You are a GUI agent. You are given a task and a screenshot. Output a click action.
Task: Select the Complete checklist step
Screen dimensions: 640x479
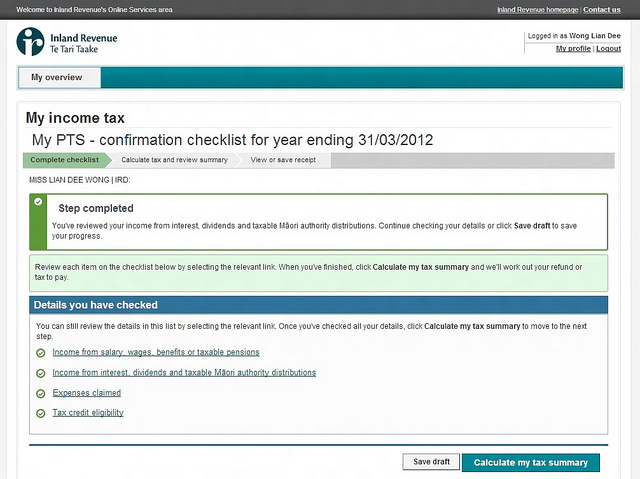(x=64, y=160)
